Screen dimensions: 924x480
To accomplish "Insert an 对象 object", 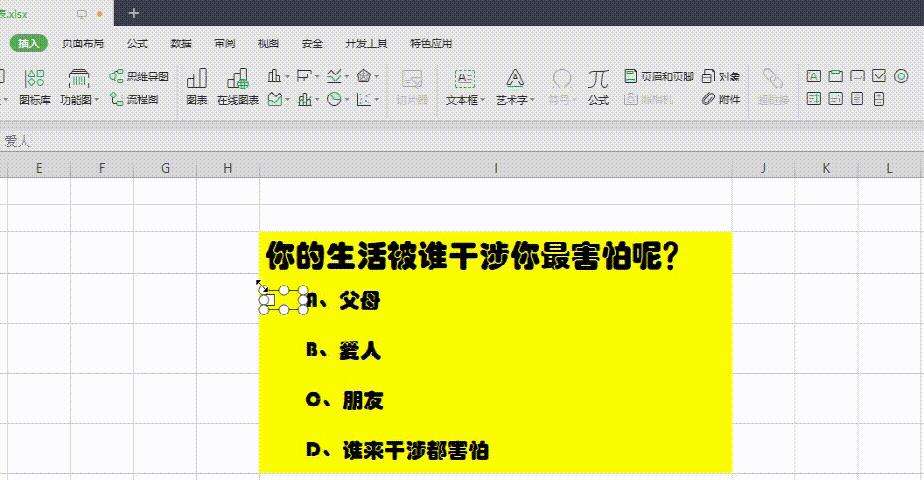I will coord(721,76).
